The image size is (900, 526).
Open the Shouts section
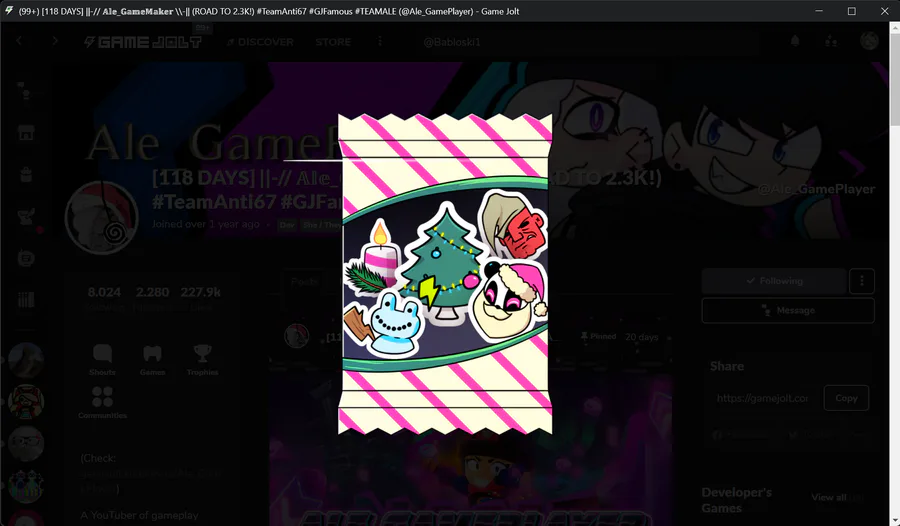point(102,359)
